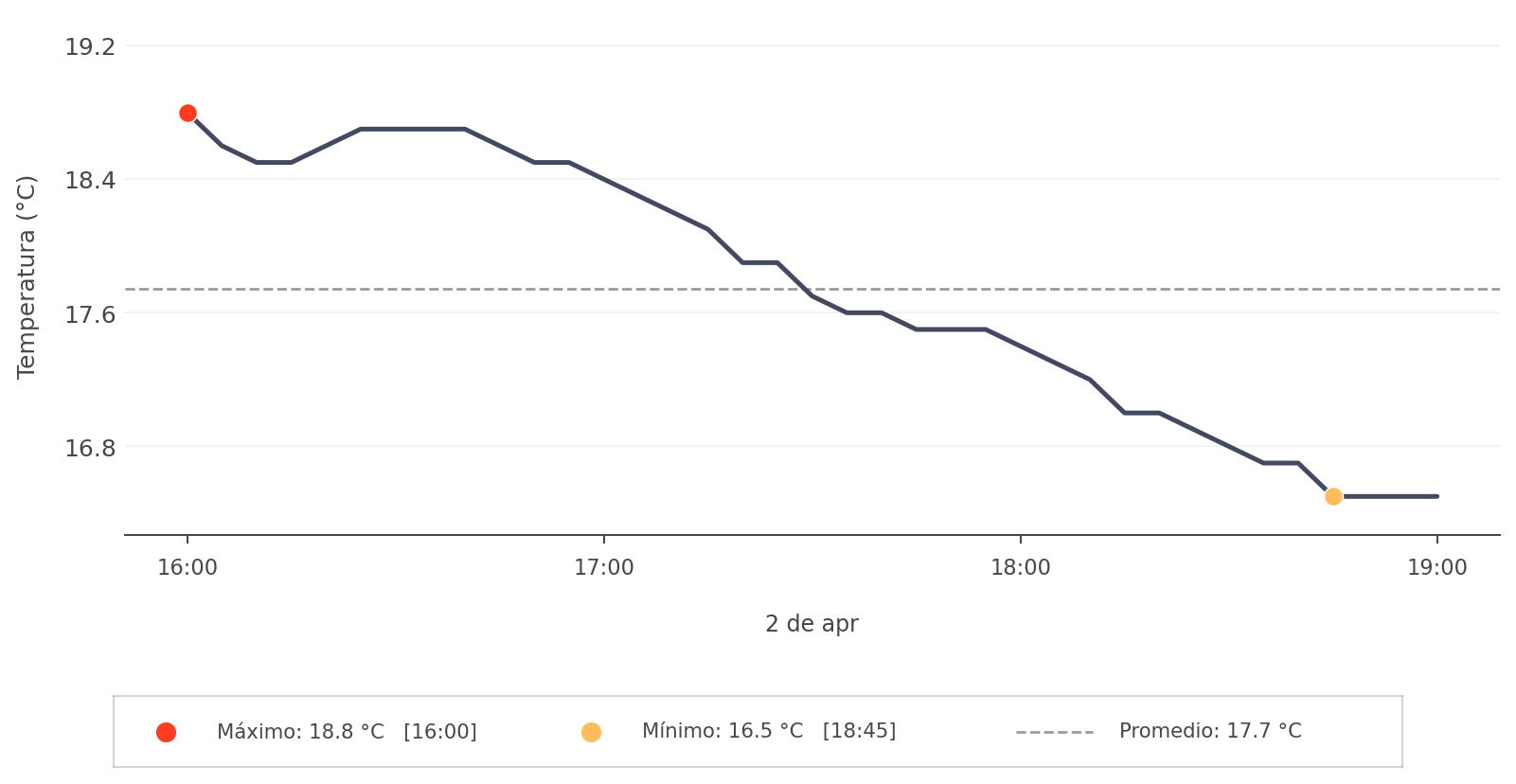
Task: Click the dashed line sample in legend
Action: click(x=1054, y=732)
